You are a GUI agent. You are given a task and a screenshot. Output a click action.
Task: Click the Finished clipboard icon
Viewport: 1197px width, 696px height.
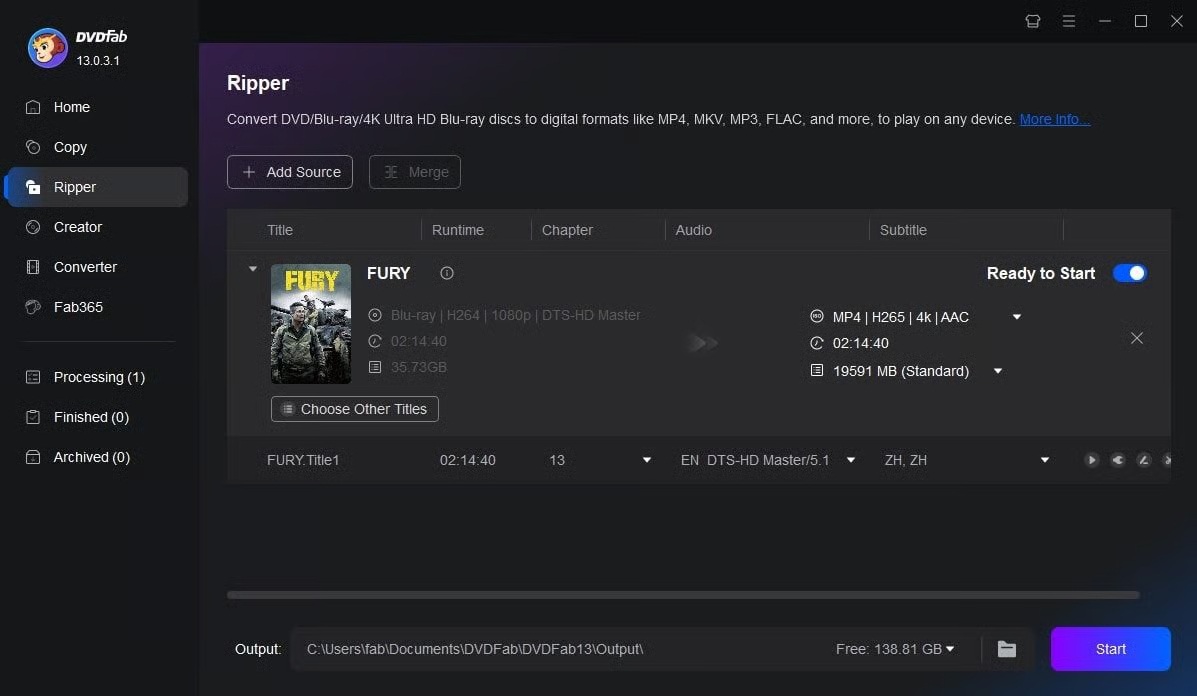(33, 417)
